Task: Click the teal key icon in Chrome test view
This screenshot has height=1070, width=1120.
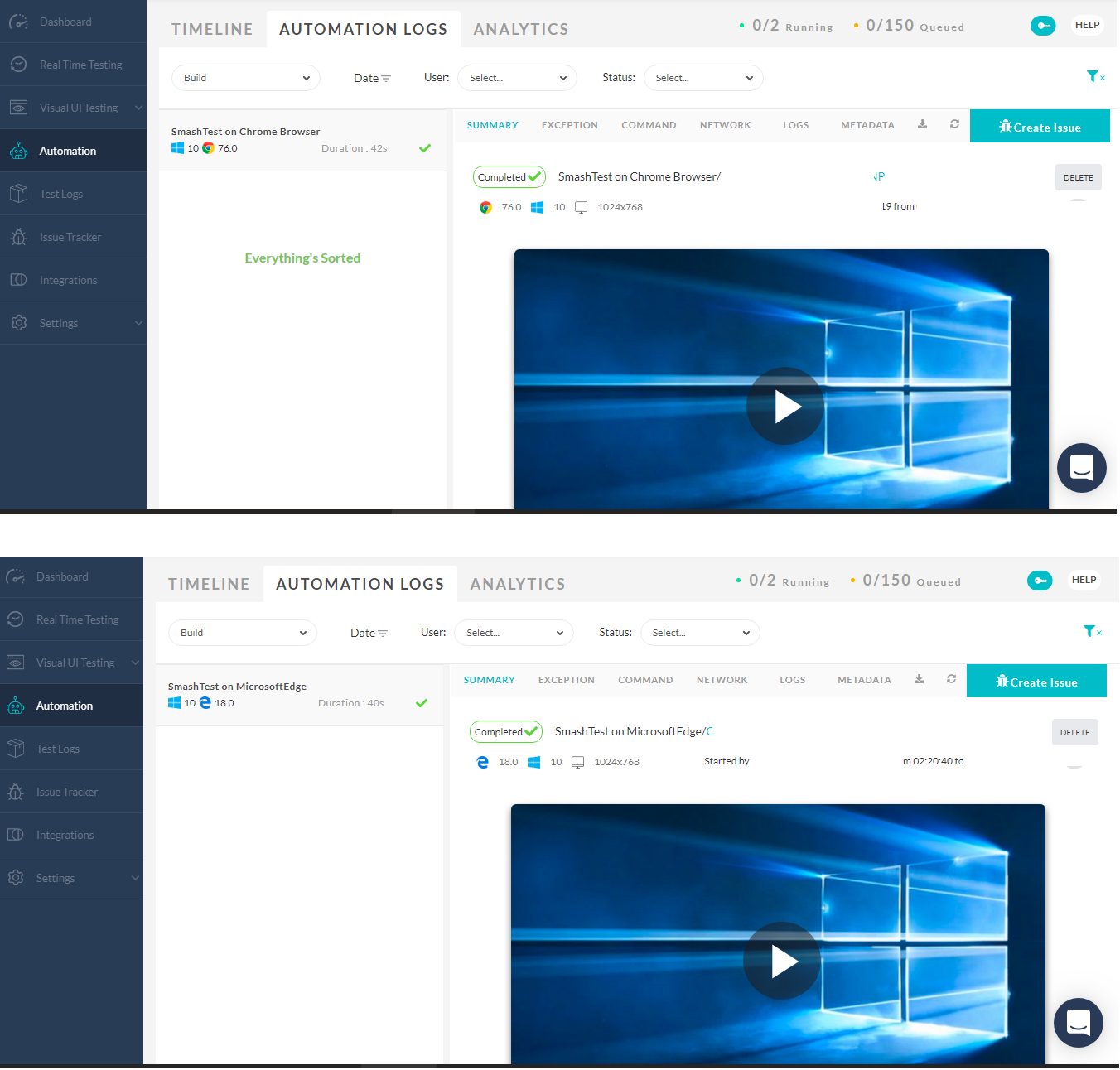Action: coord(1043,26)
